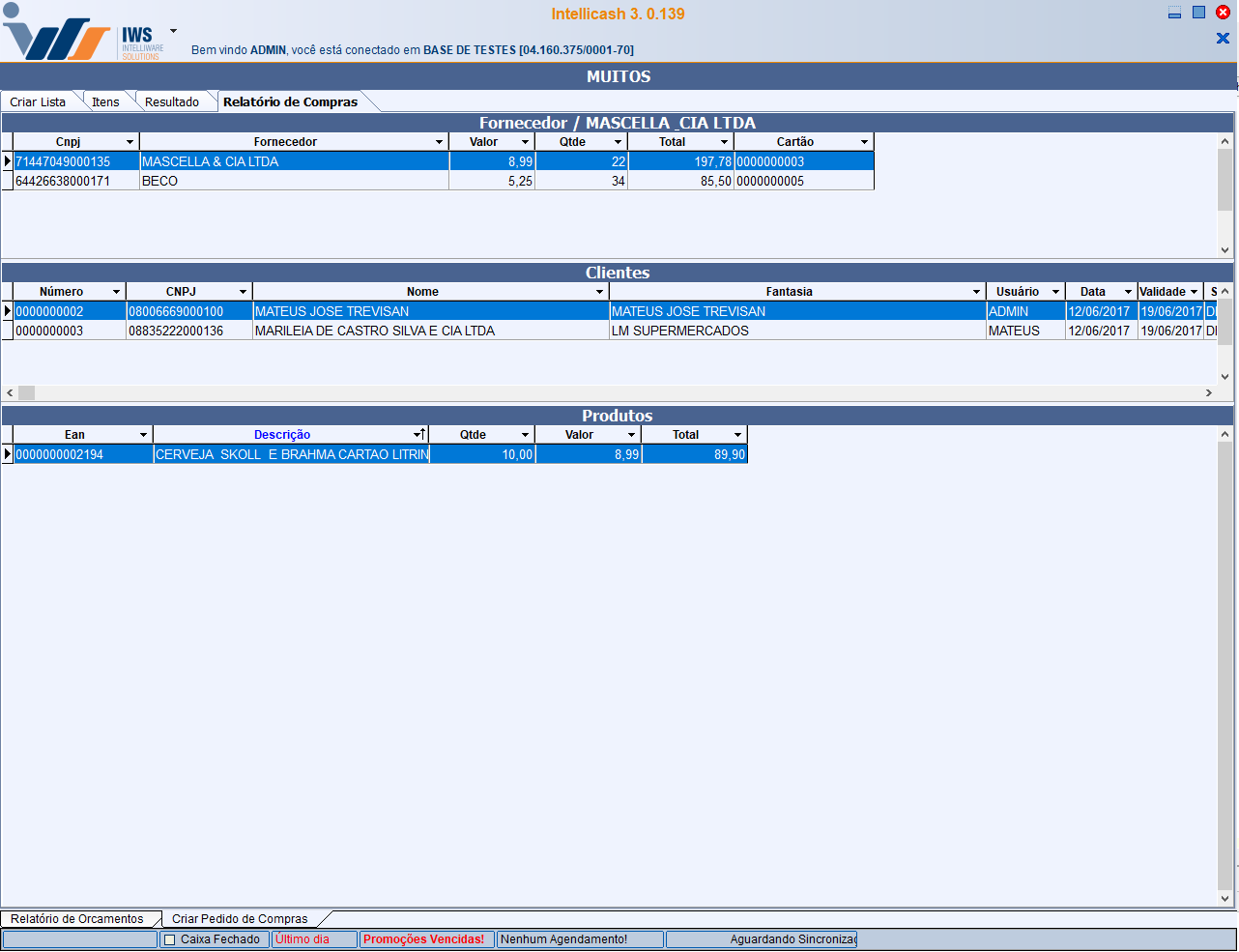1239x952 pixels.
Task: Click the blue minimize window icon
Action: (x=1174, y=13)
